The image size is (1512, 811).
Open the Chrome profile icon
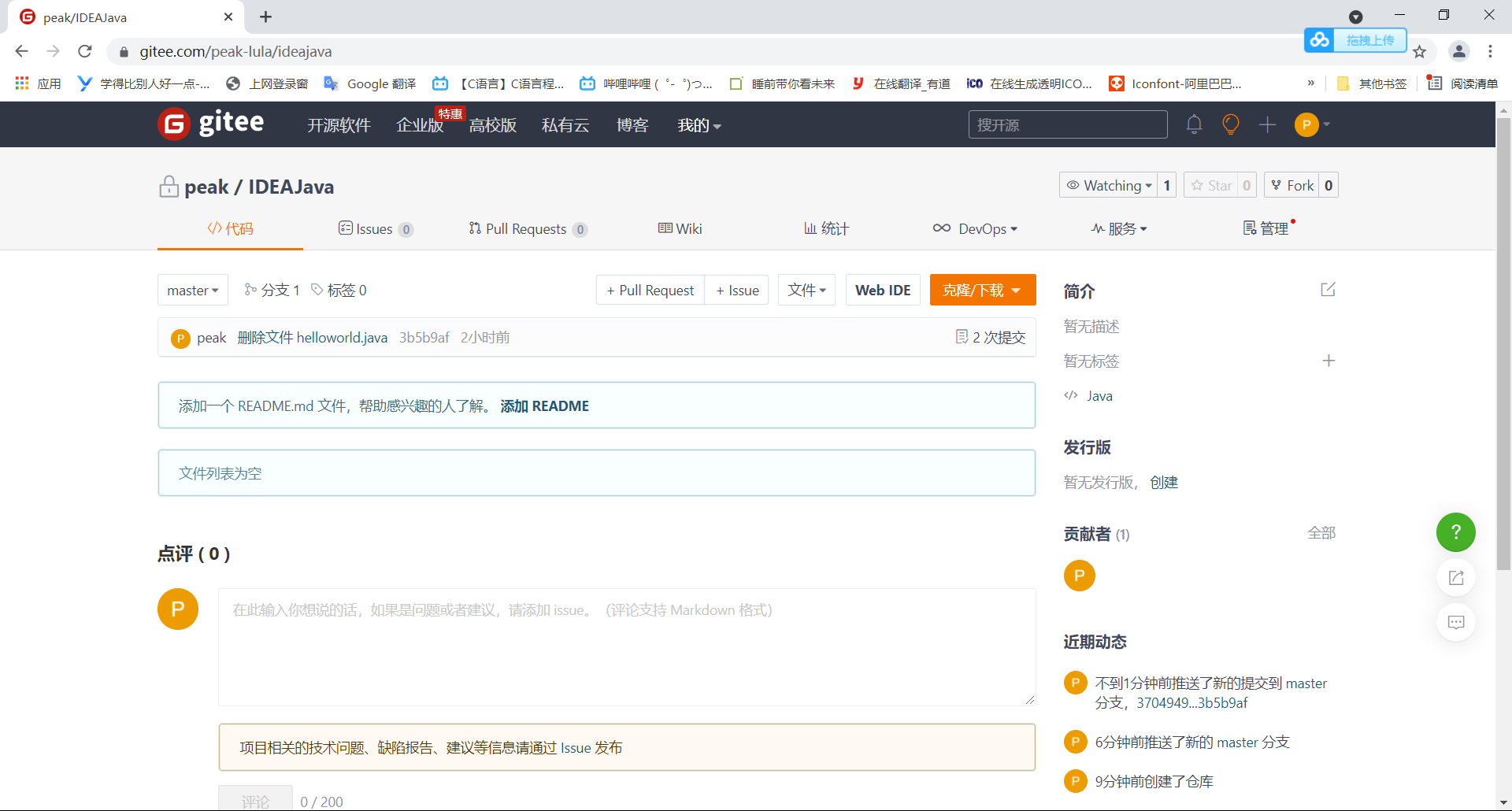[1459, 51]
